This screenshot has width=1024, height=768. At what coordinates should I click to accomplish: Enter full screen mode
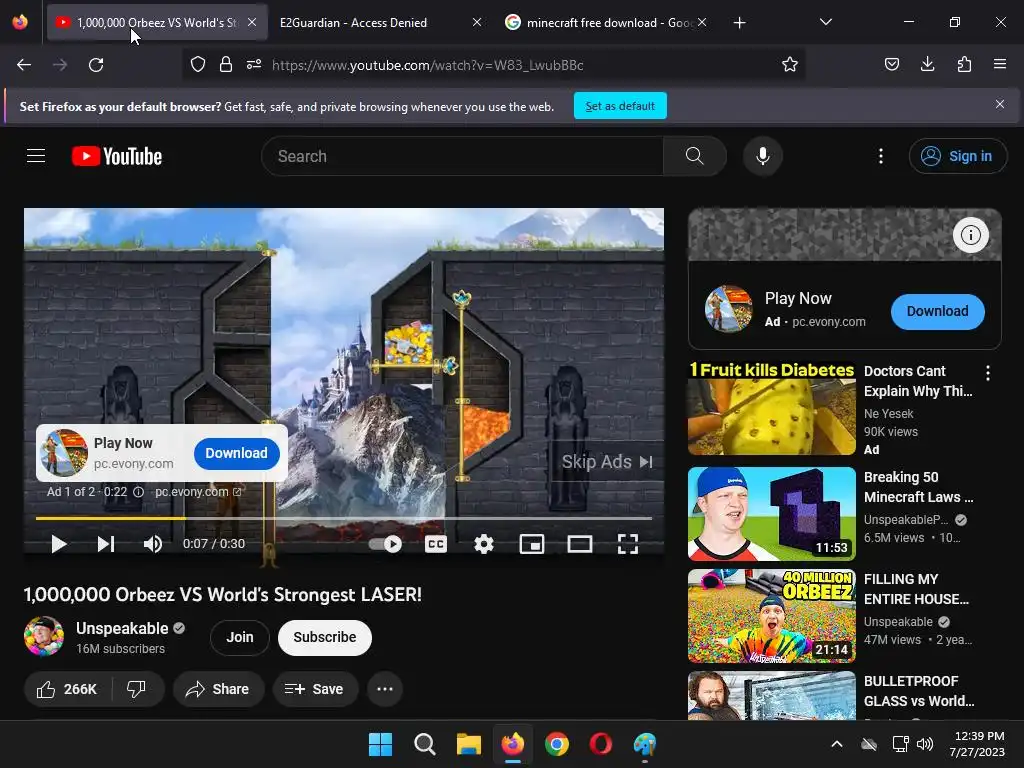628,544
